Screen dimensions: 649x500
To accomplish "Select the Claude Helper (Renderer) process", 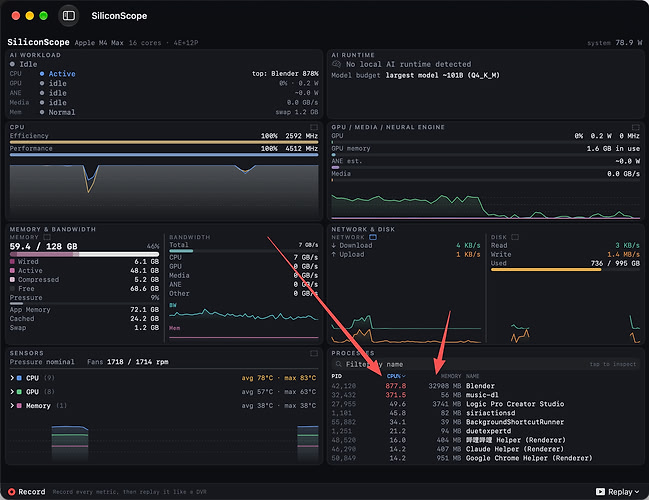I will point(485,449).
